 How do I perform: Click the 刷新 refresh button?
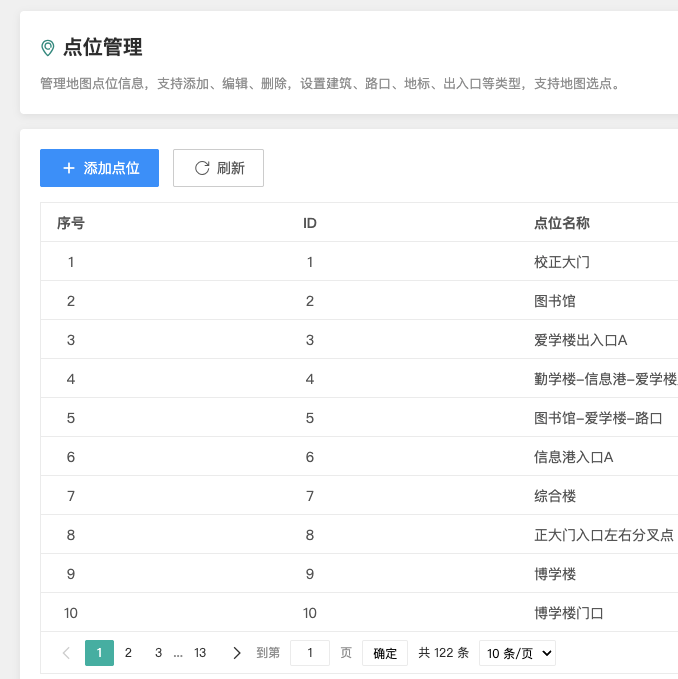[x=218, y=168]
